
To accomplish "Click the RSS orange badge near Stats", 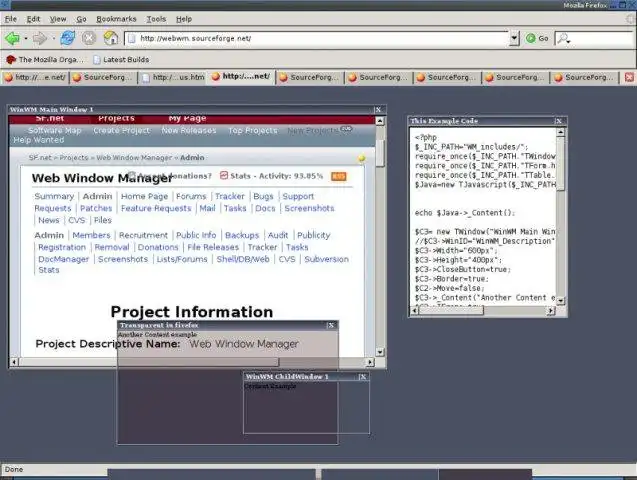I will pos(339,176).
